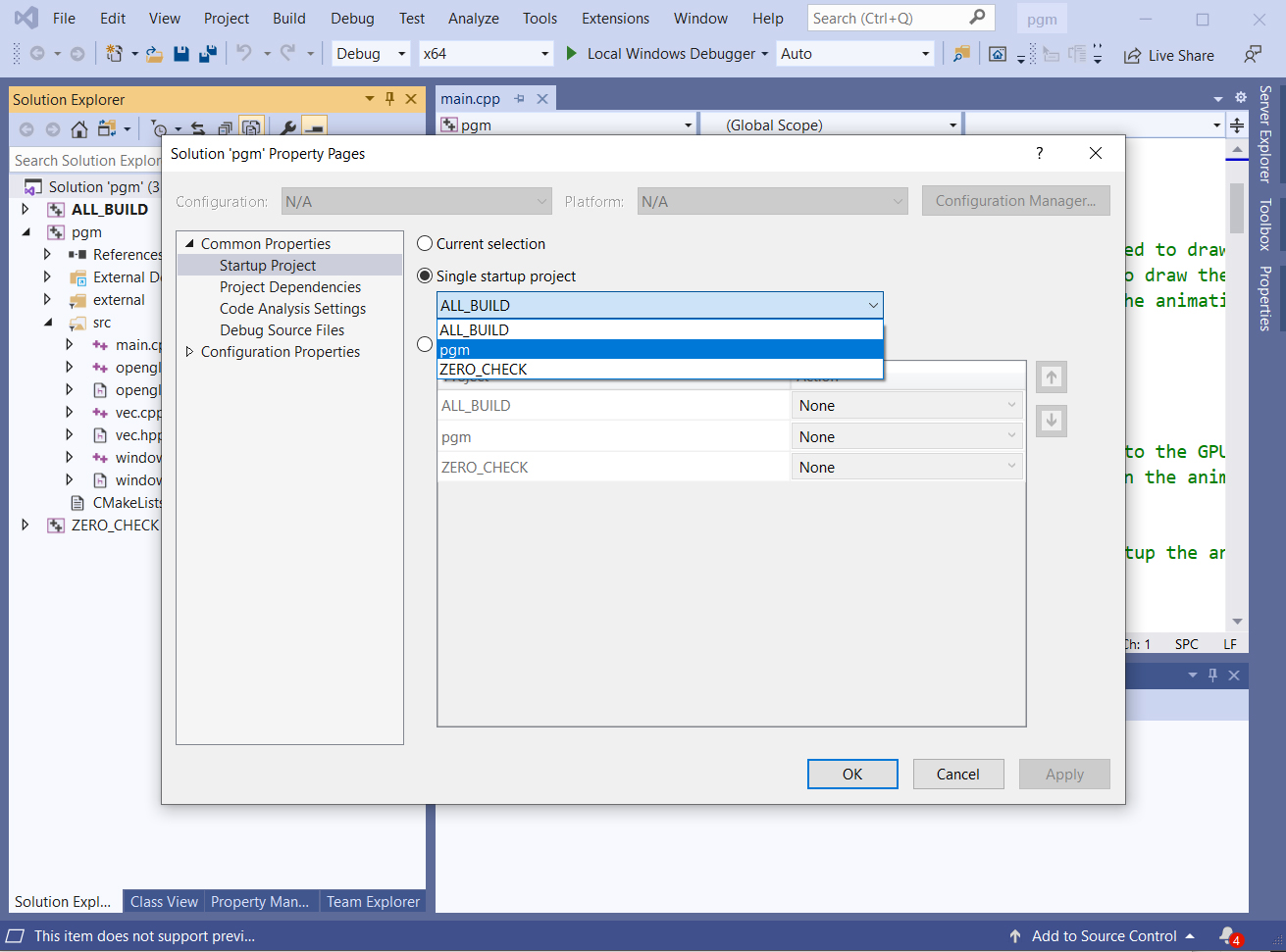The image size is (1286, 952).
Task: Pin the main.cpp tab
Action: pyautogui.click(x=519, y=99)
